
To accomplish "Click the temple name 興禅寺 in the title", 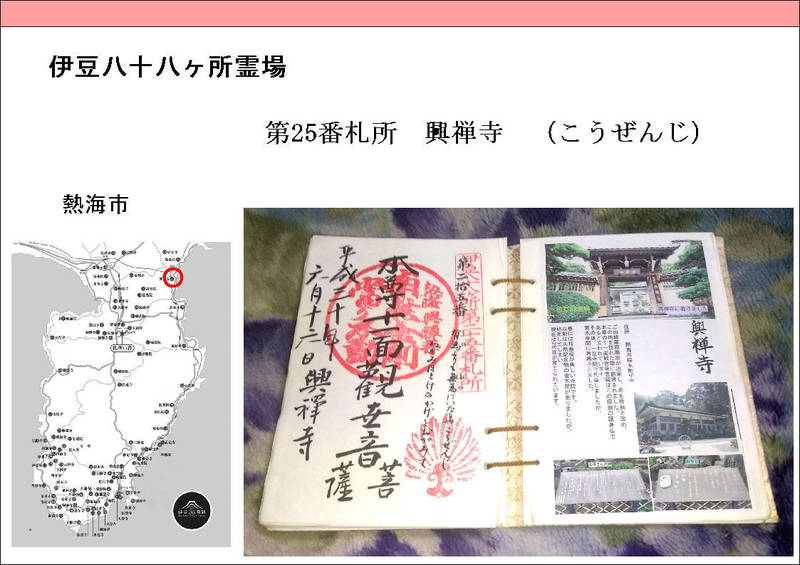I will [x=464, y=133].
